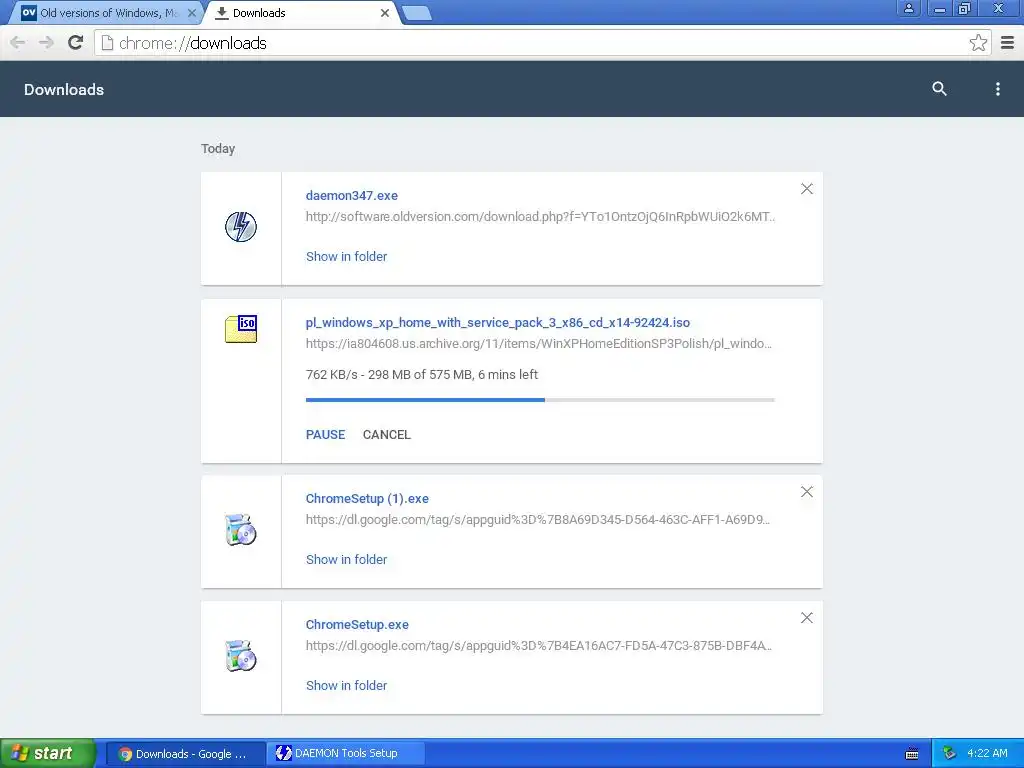The image size is (1024, 768).
Task: Open the Windows Start menu
Action: [x=48, y=753]
